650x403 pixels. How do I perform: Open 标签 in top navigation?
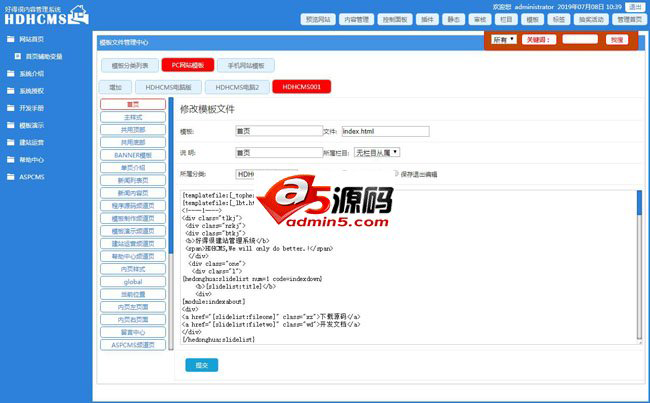pyautogui.click(x=559, y=19)
